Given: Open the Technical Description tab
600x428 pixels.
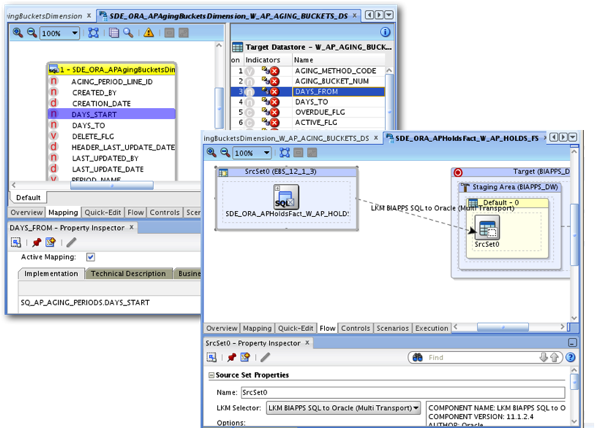Looking at the screenshot, I should click(128, 273).
